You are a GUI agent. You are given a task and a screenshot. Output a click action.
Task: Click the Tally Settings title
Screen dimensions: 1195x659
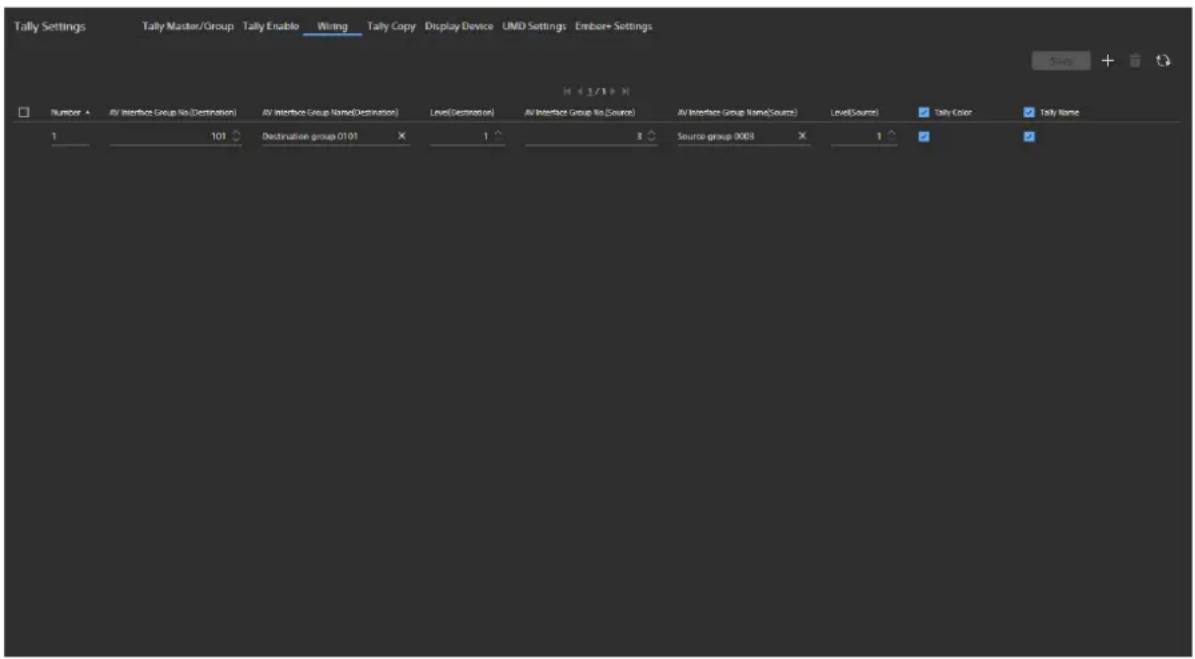[x=50, y=27]
